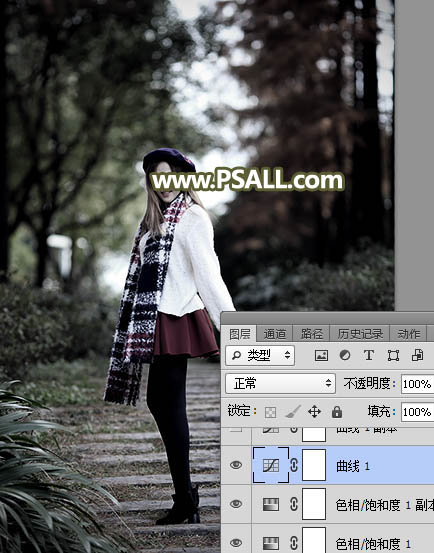The width and height of the screenshot is (434, 553).
Task: Lock image pixels brush icon
Action: (x=293, y=412)
